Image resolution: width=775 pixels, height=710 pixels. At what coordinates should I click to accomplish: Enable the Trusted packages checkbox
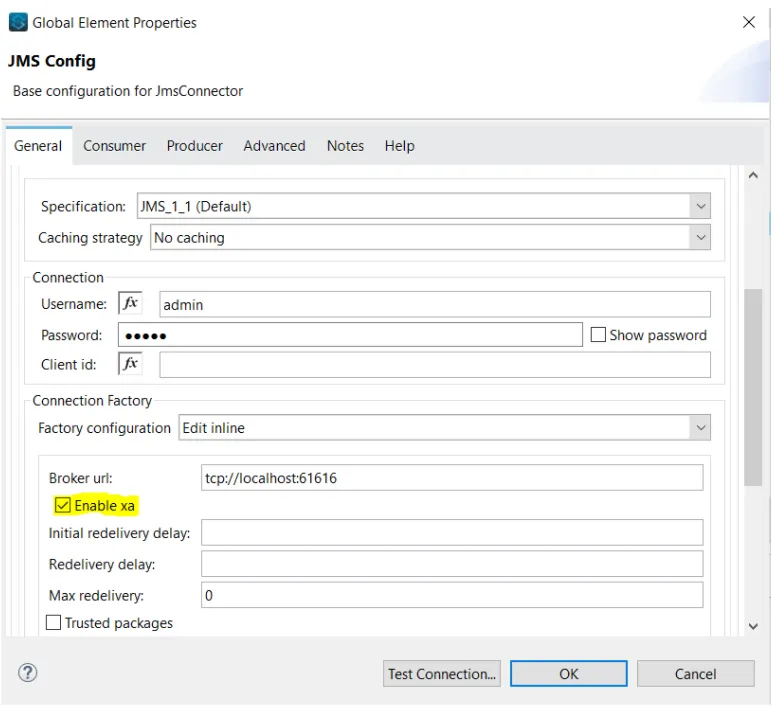[x=53, y=622]
